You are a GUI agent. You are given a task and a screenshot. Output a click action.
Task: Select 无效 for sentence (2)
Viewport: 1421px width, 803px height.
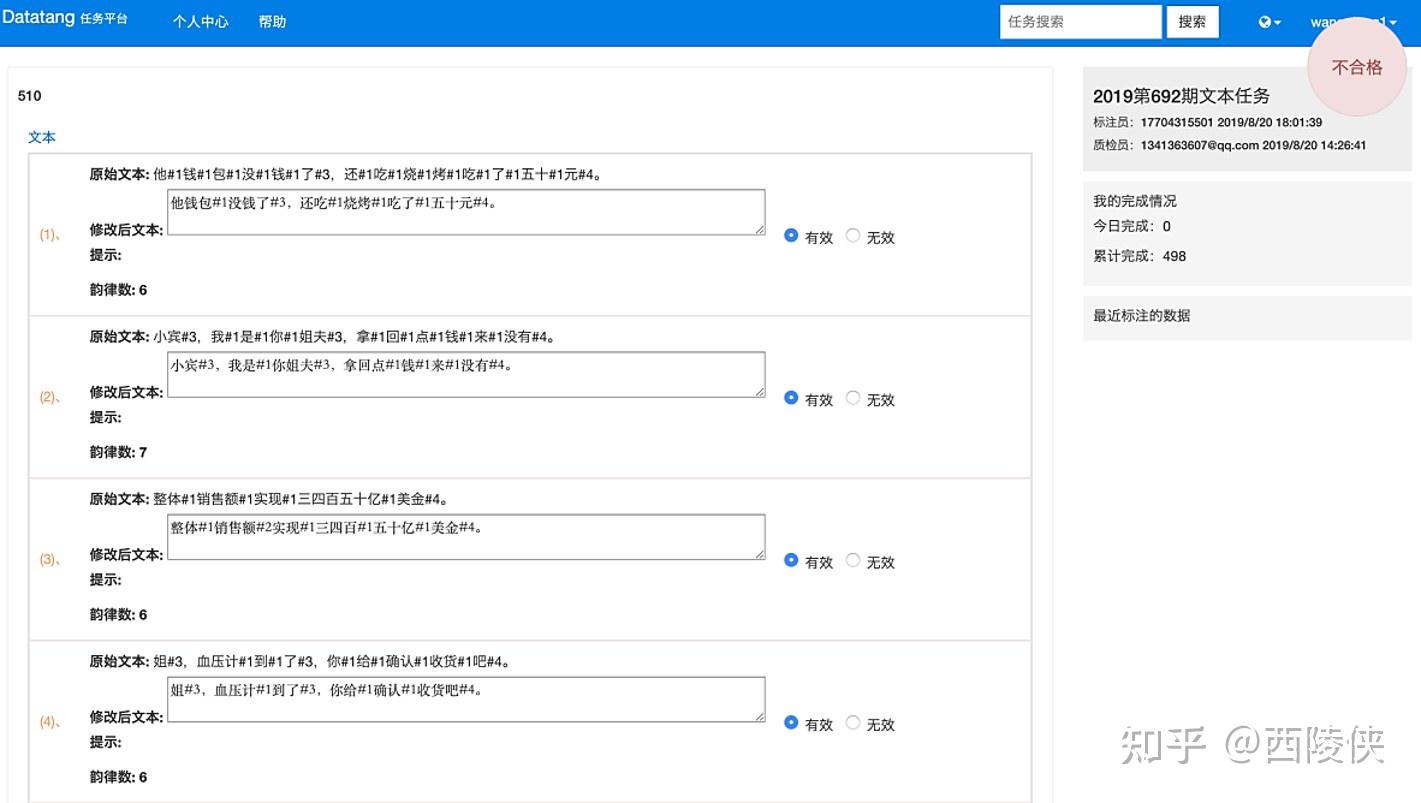point(853,397)
